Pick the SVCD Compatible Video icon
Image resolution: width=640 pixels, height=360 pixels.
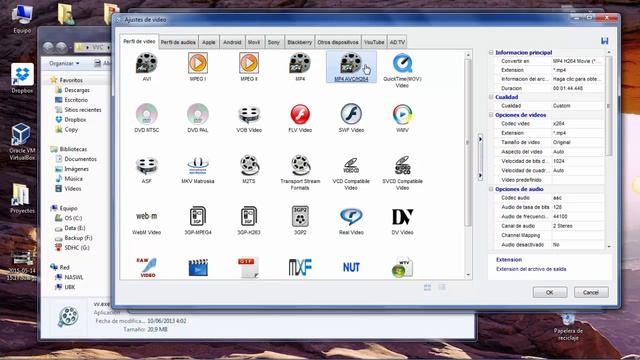pos(402,165)
